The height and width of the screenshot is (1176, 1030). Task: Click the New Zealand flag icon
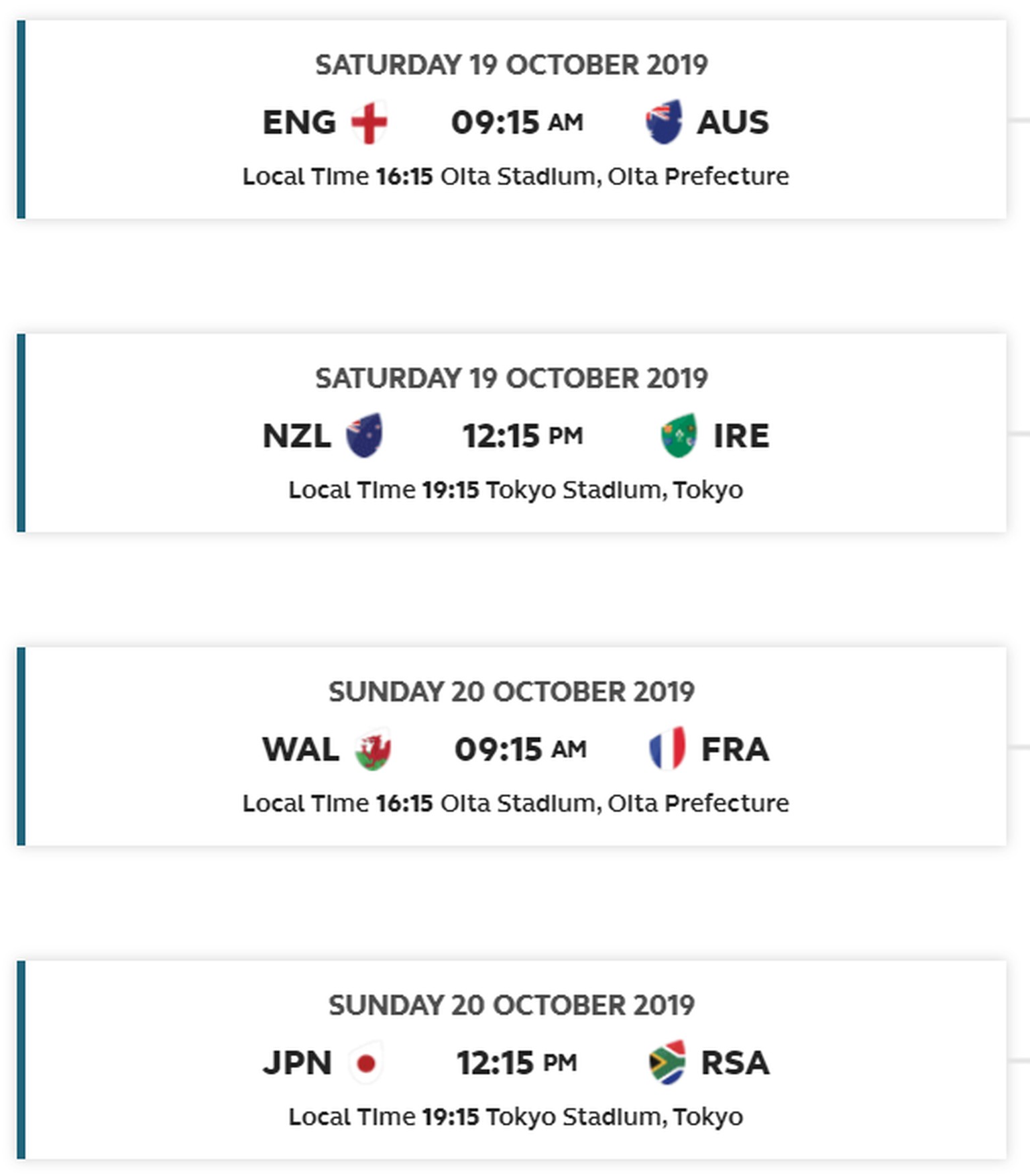(364, 435)
